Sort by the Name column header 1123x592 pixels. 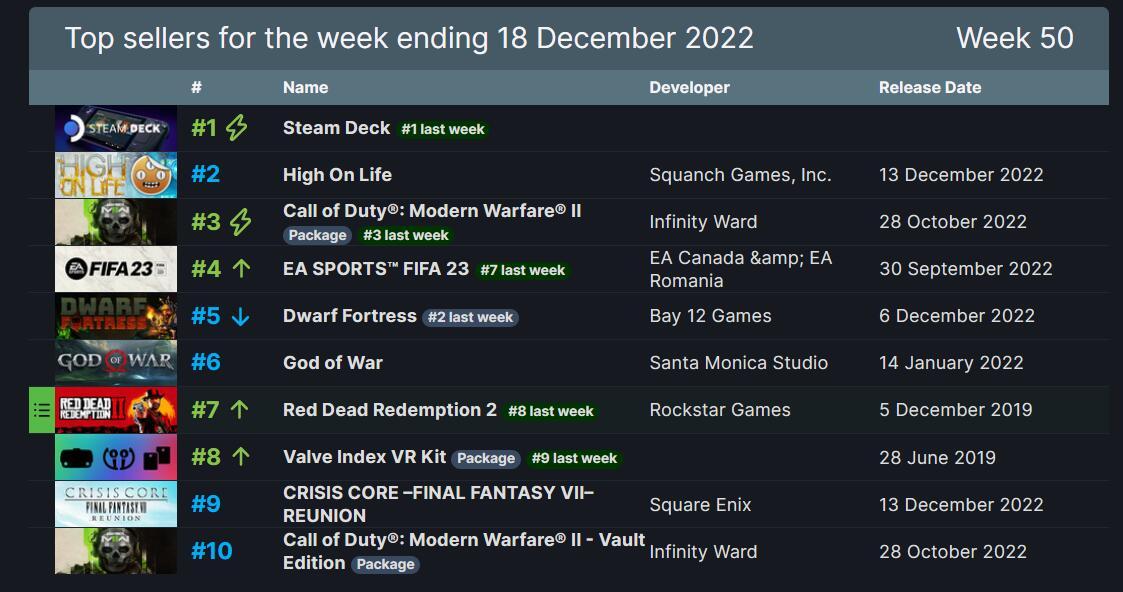[x=305, y=87]
